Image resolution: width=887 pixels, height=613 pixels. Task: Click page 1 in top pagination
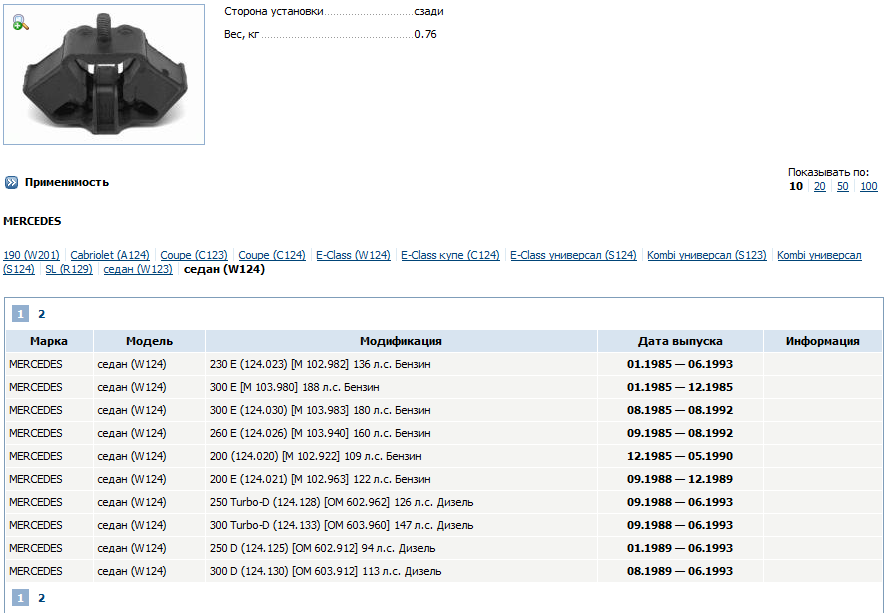point(20,314)
